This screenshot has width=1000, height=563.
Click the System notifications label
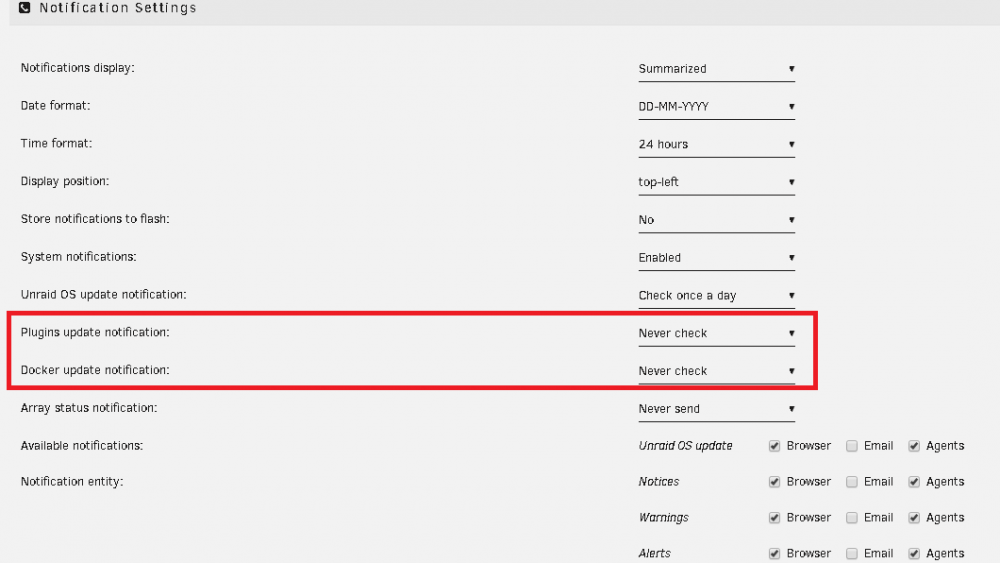(x=78, y=257)
